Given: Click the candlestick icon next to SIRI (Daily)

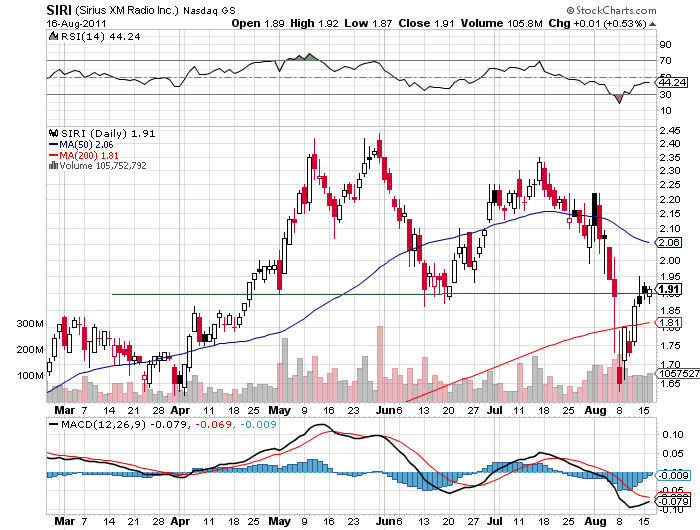Looking at the screenshot, I should point(54,133).
